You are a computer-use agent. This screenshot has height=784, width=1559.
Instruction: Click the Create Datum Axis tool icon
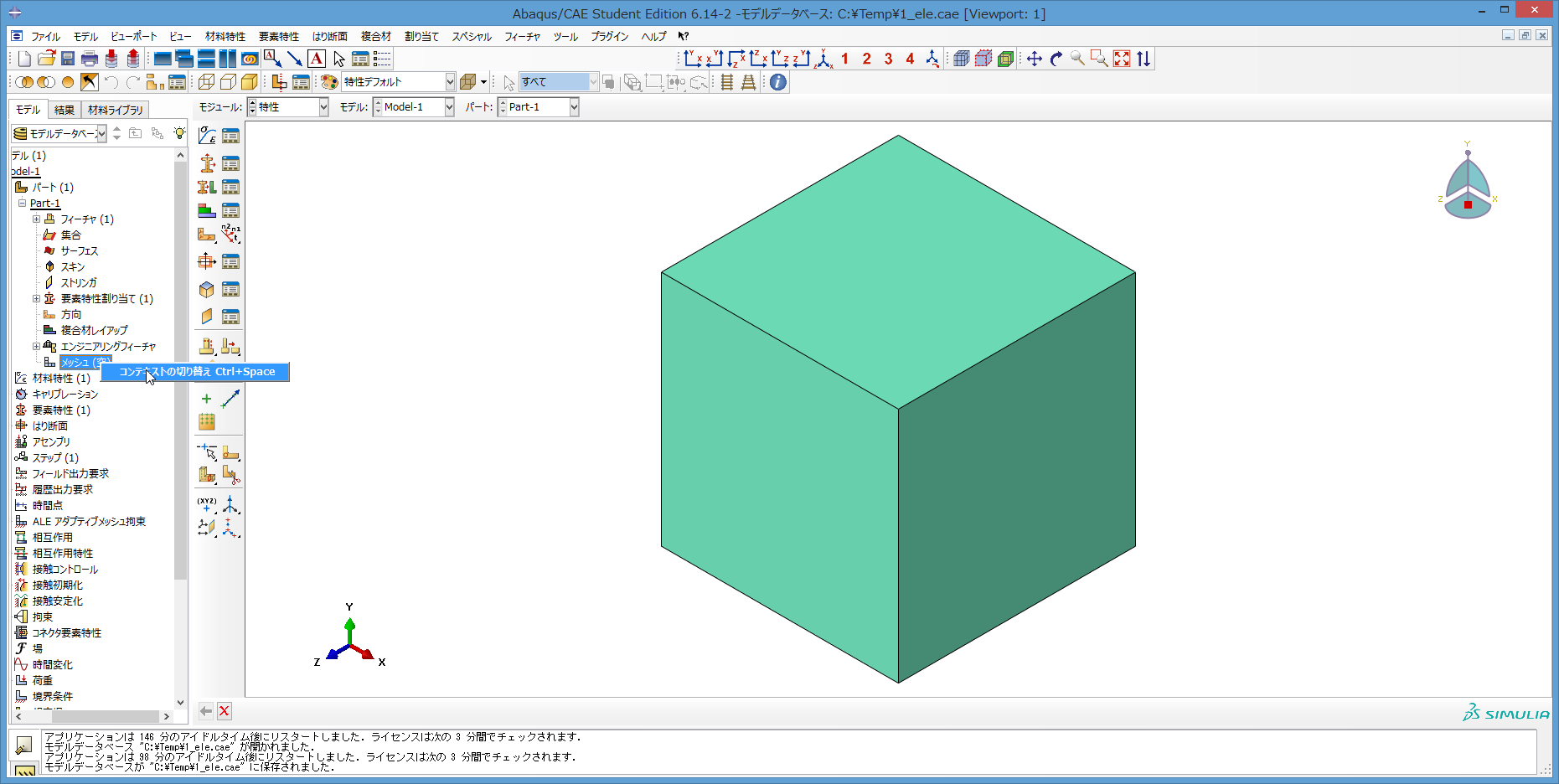[230, 504]
